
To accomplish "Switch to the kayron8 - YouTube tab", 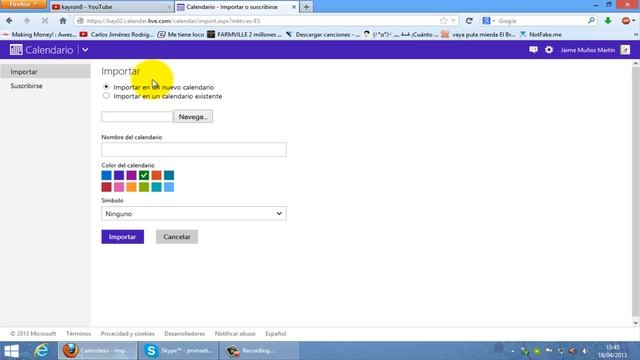I will point(111,7).
